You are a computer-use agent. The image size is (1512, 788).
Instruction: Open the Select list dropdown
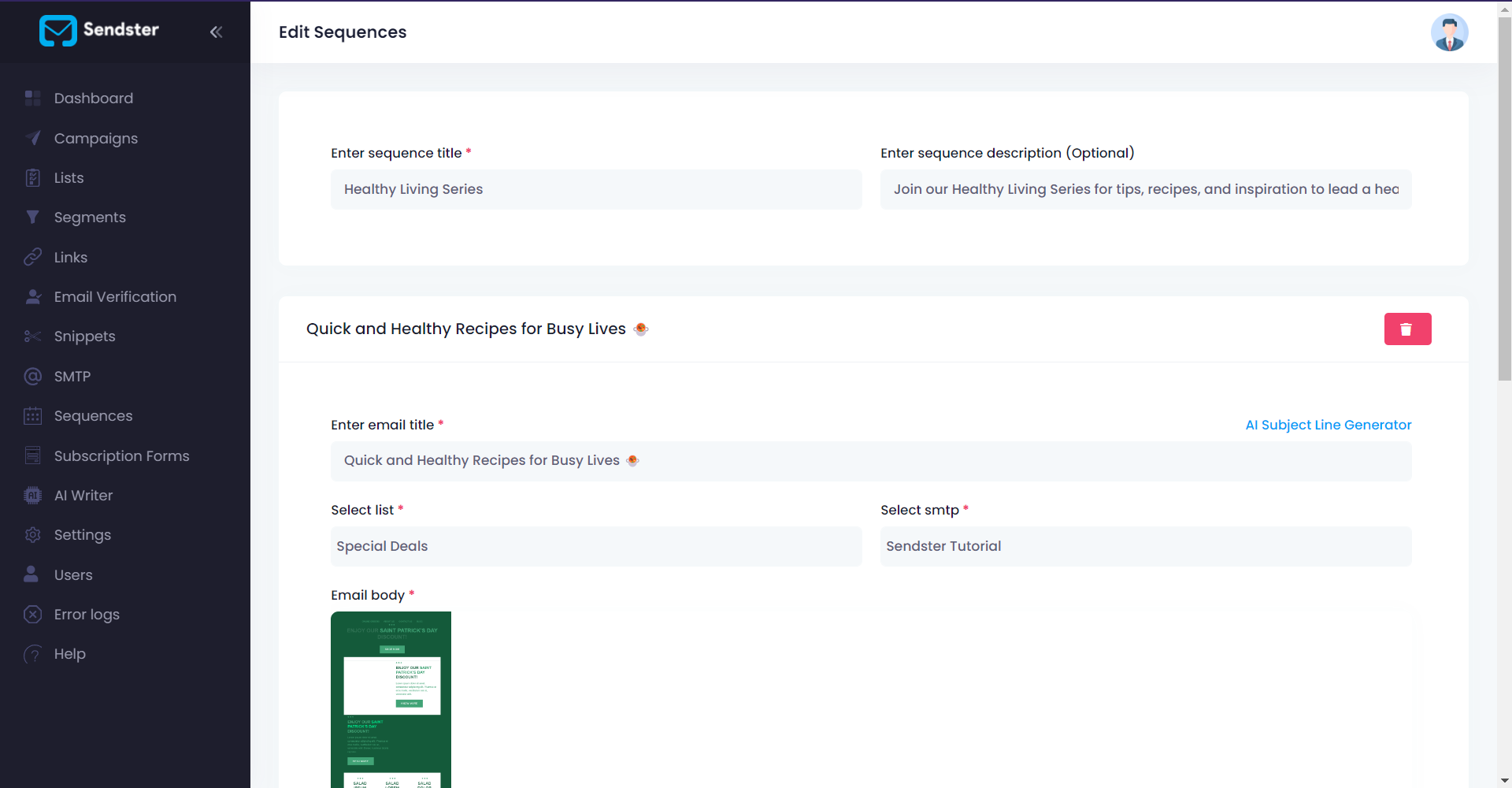tap(595, 546)
